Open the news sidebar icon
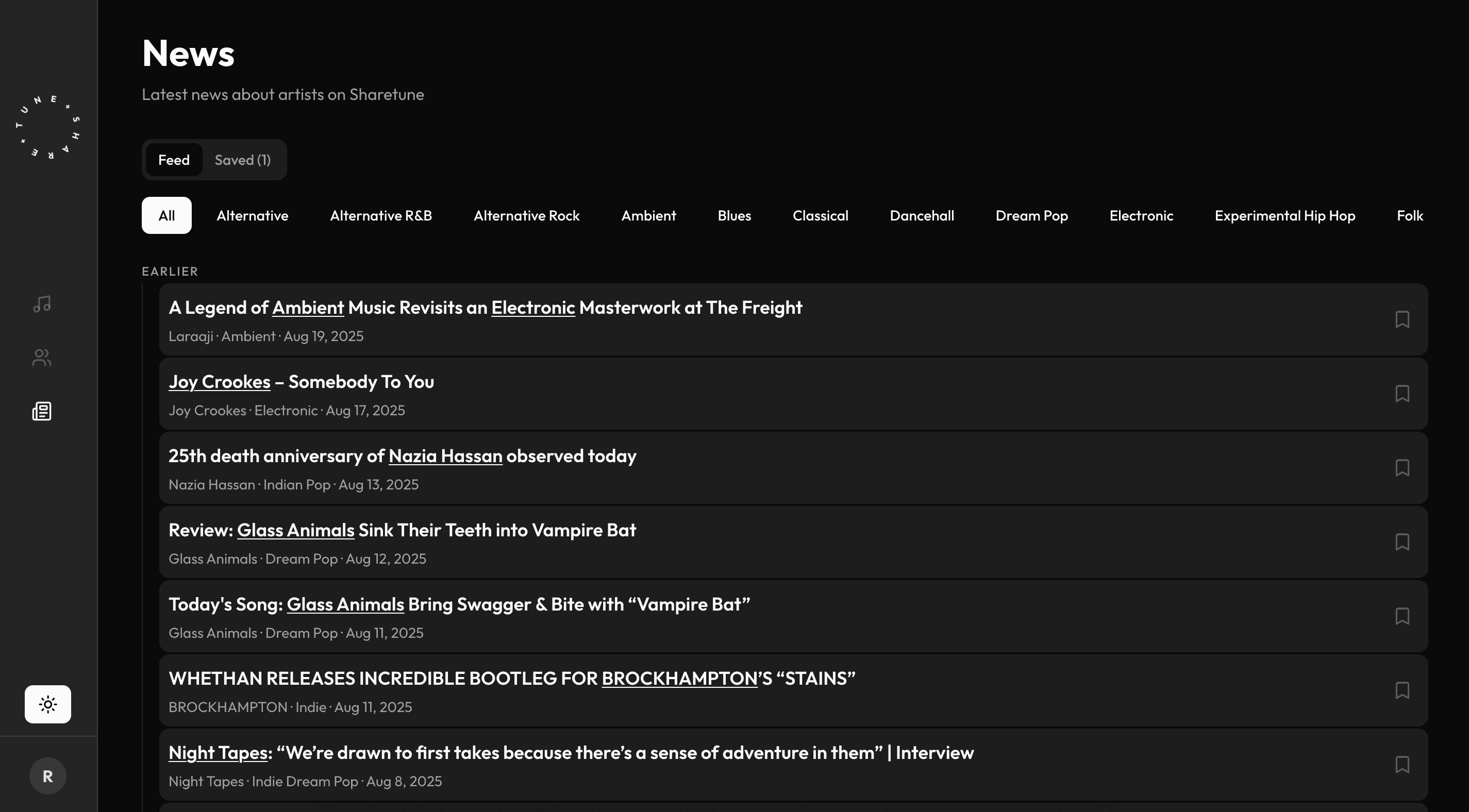This screenshot has width=1469, height=812. pos(42,411)
